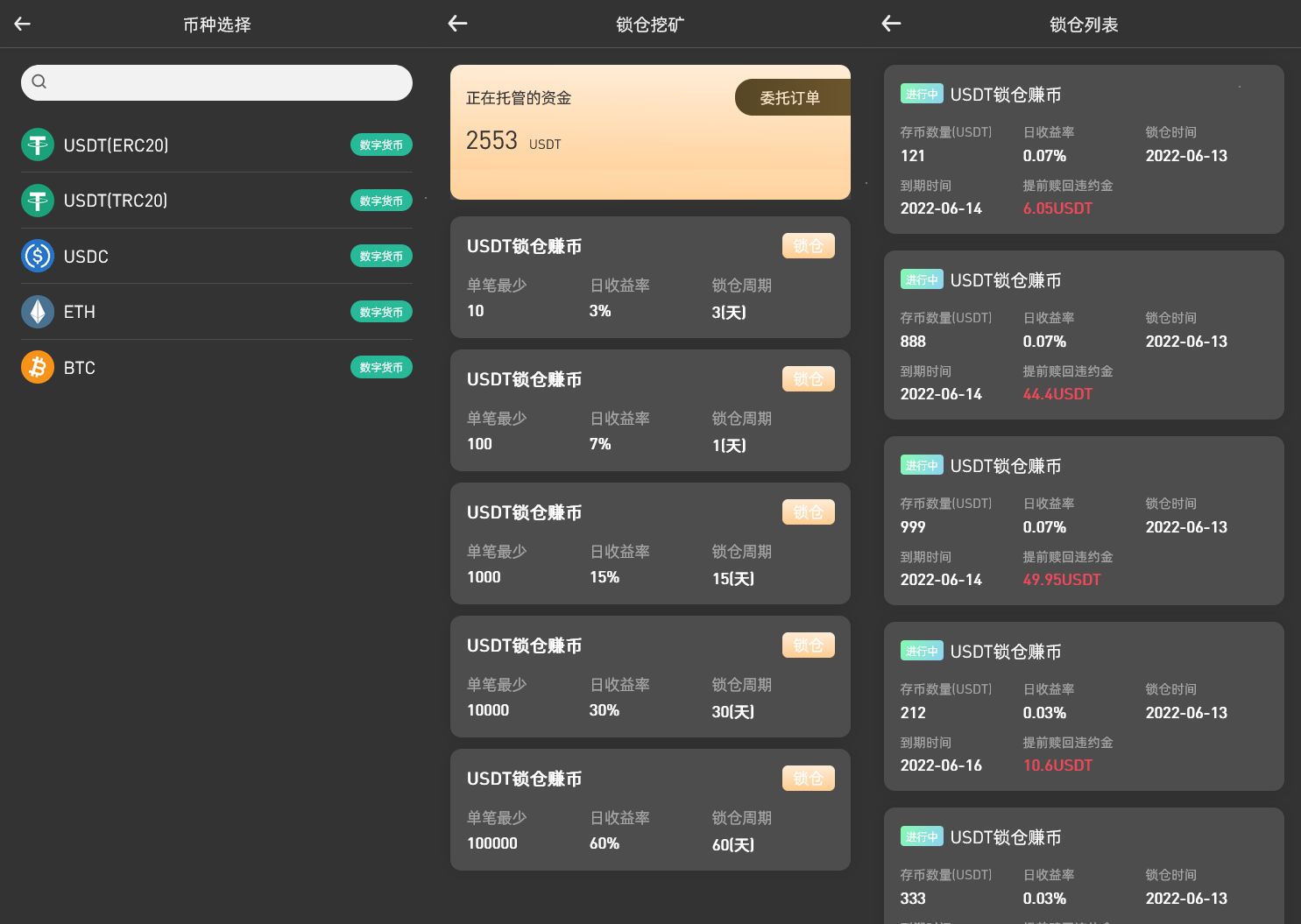Go back from the 锁仓列表 screen

[891, 24]
